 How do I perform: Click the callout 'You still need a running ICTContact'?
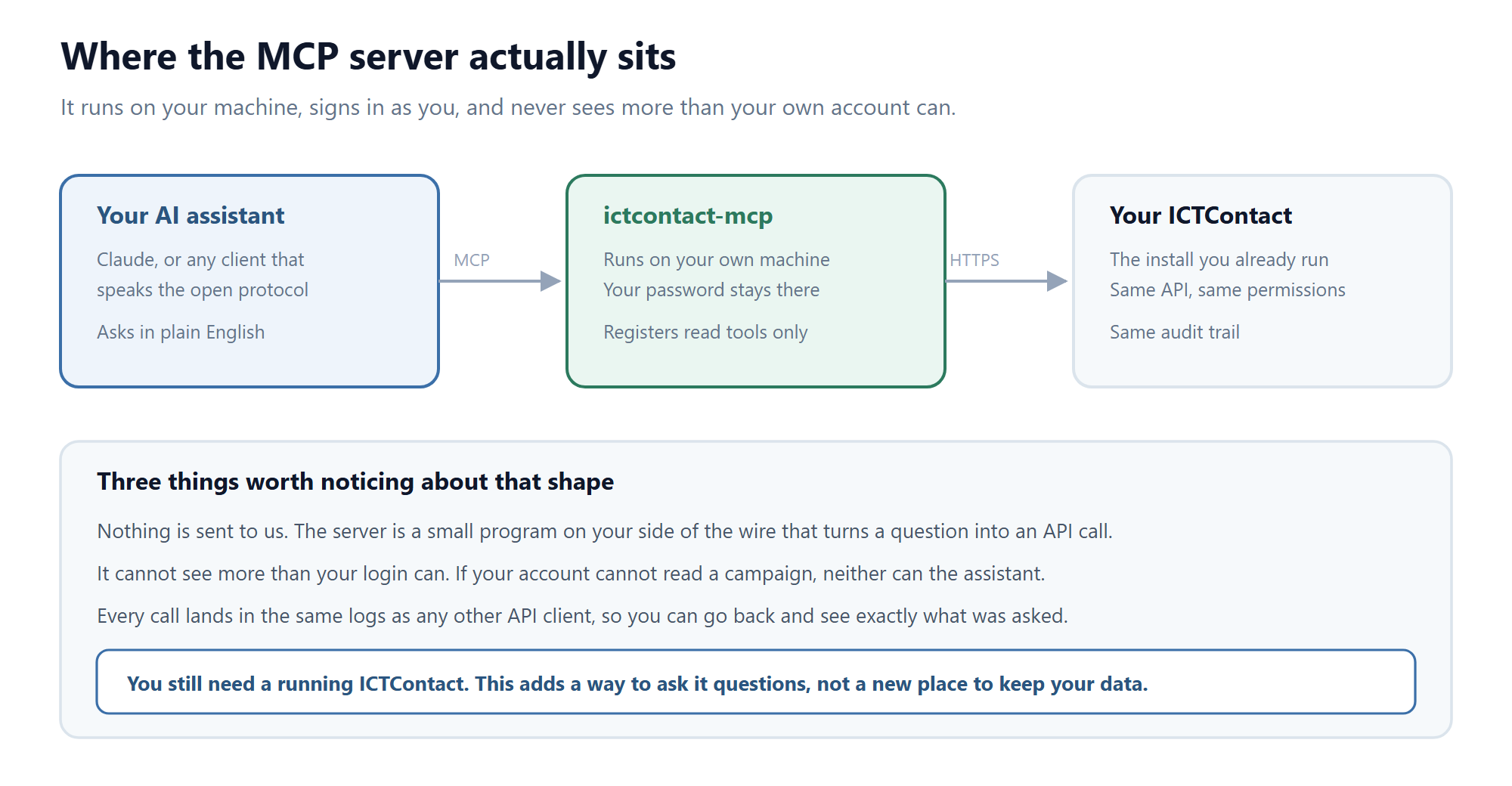point(756,682)
